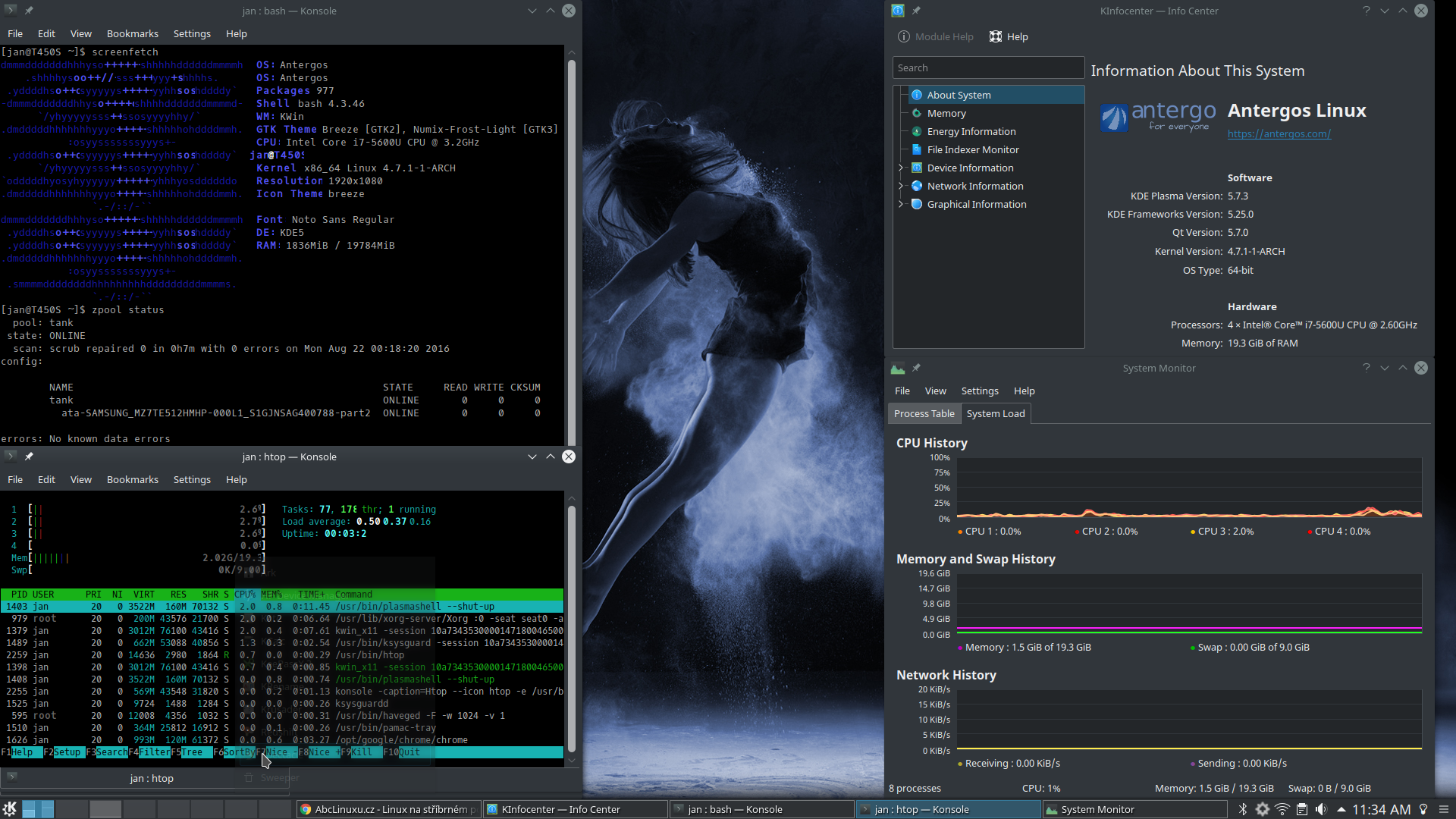The image size is (1456, 819).
Task: Switch to Process Table tab
Action: (x=924, y=413)
